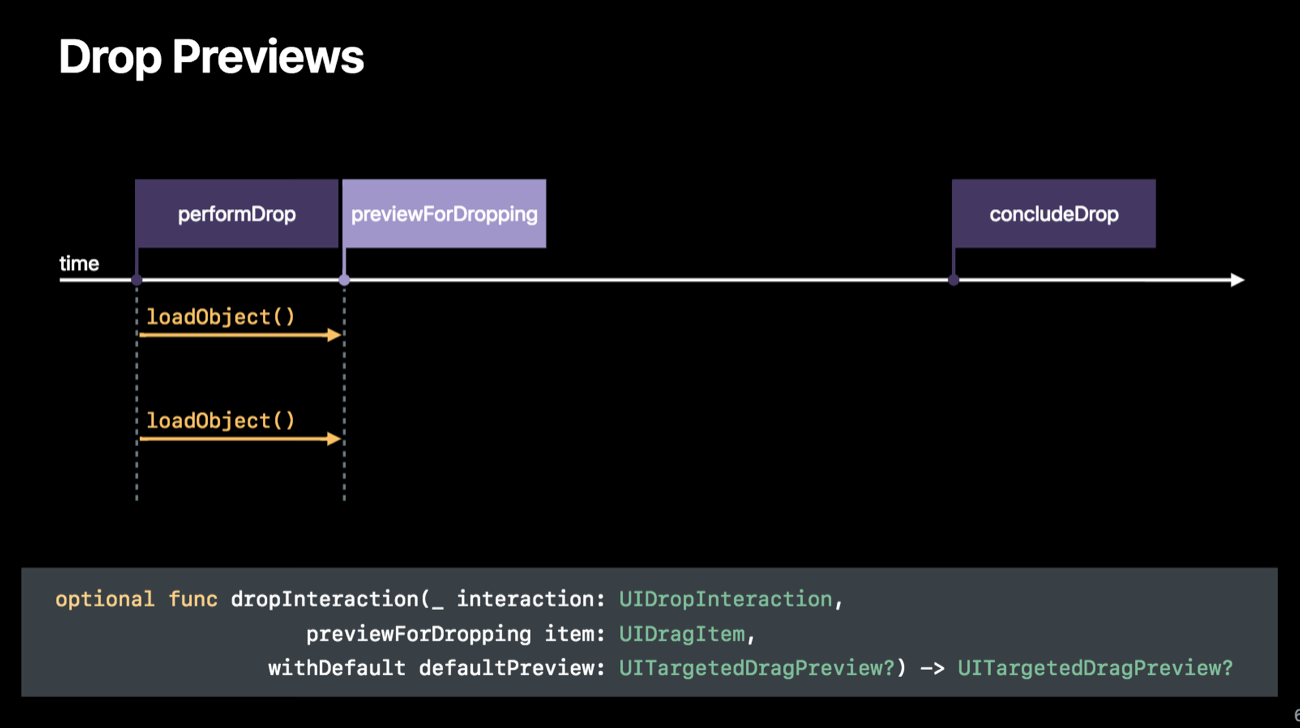Click the return type 'UITargetedDragPreview?'
Viewport: 1300px width, 728px height.
point(1096,668)
